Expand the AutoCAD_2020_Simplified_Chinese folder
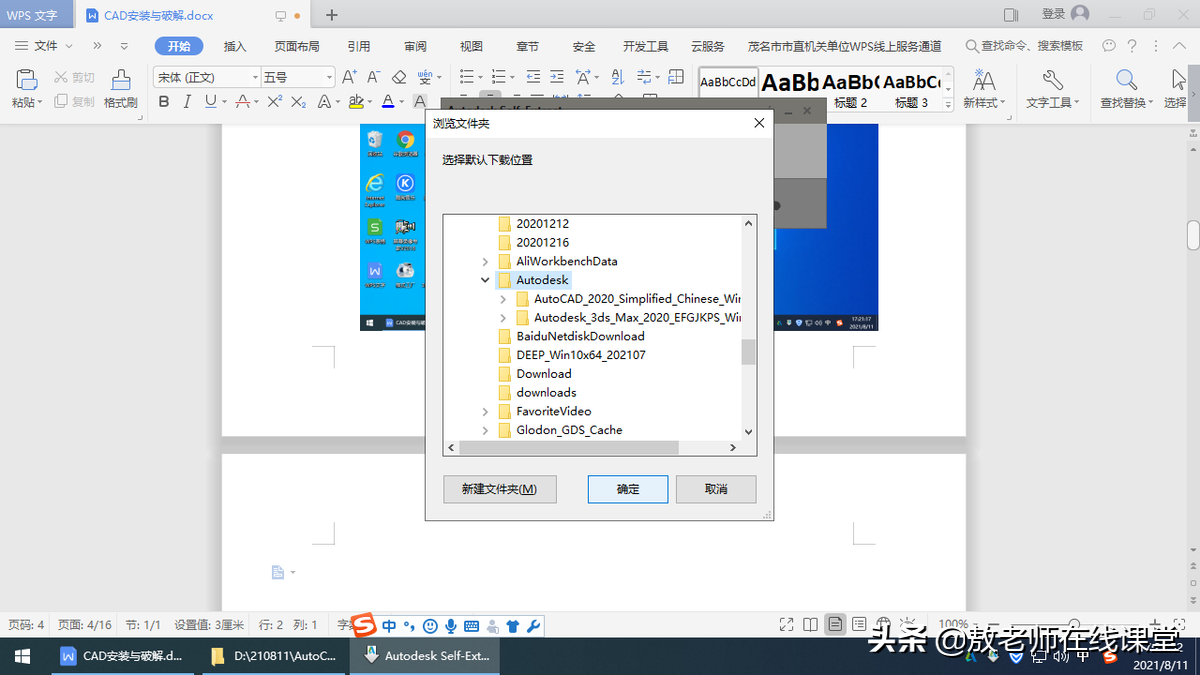 (503, 299)
